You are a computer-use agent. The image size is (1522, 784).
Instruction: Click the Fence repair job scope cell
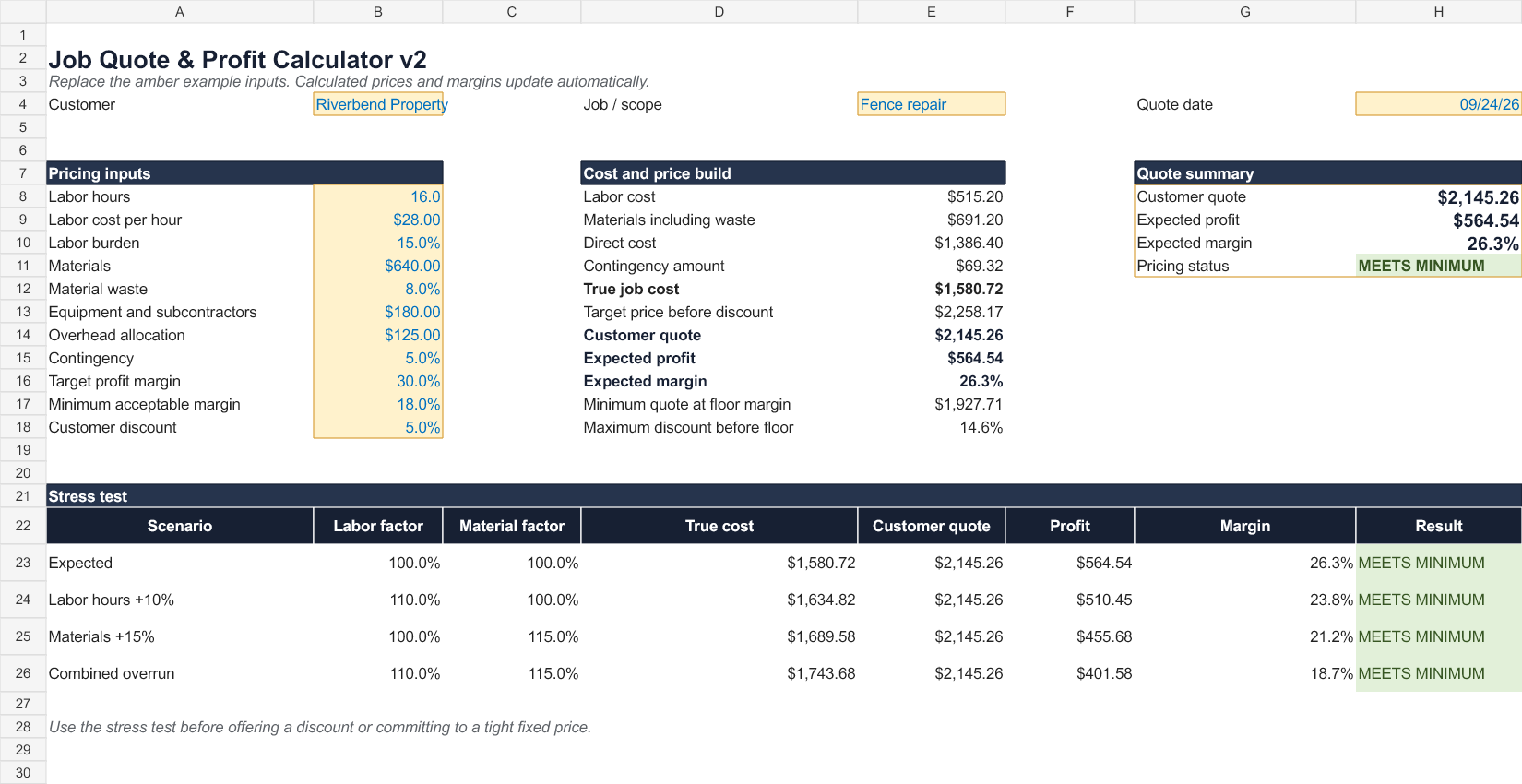pos(932,104)
